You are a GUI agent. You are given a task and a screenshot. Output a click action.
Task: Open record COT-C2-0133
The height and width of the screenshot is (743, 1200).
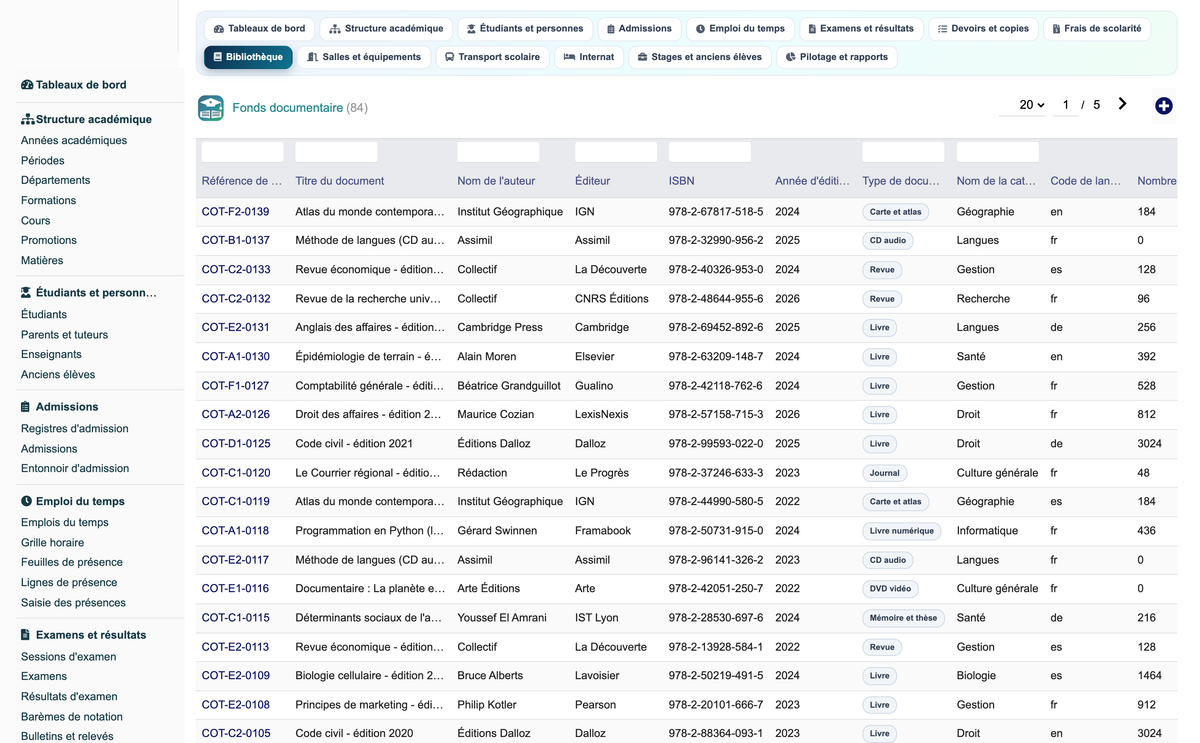[x=236, y=269]
